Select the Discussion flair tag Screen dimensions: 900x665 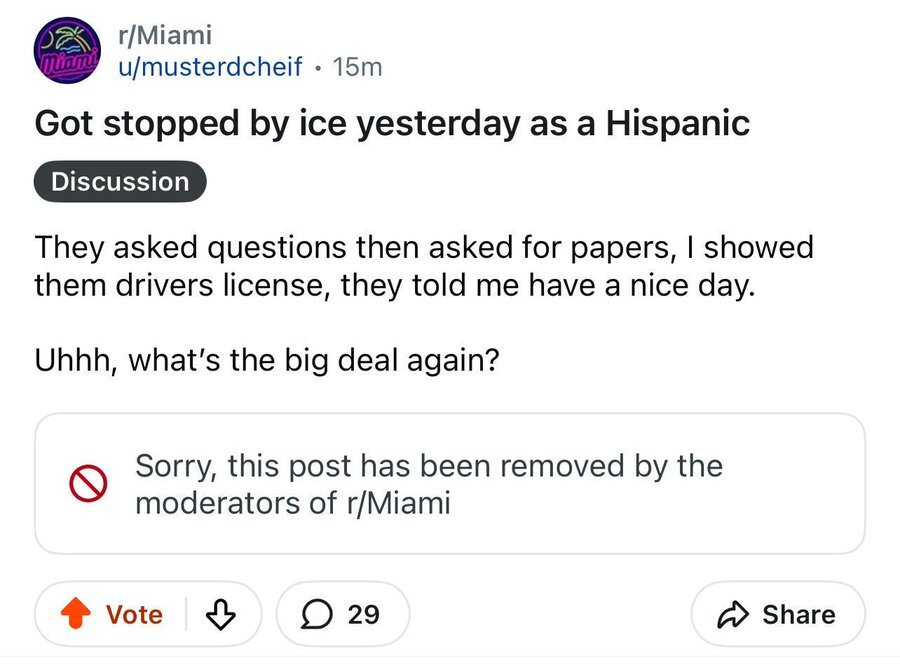(x=120, y=182)
